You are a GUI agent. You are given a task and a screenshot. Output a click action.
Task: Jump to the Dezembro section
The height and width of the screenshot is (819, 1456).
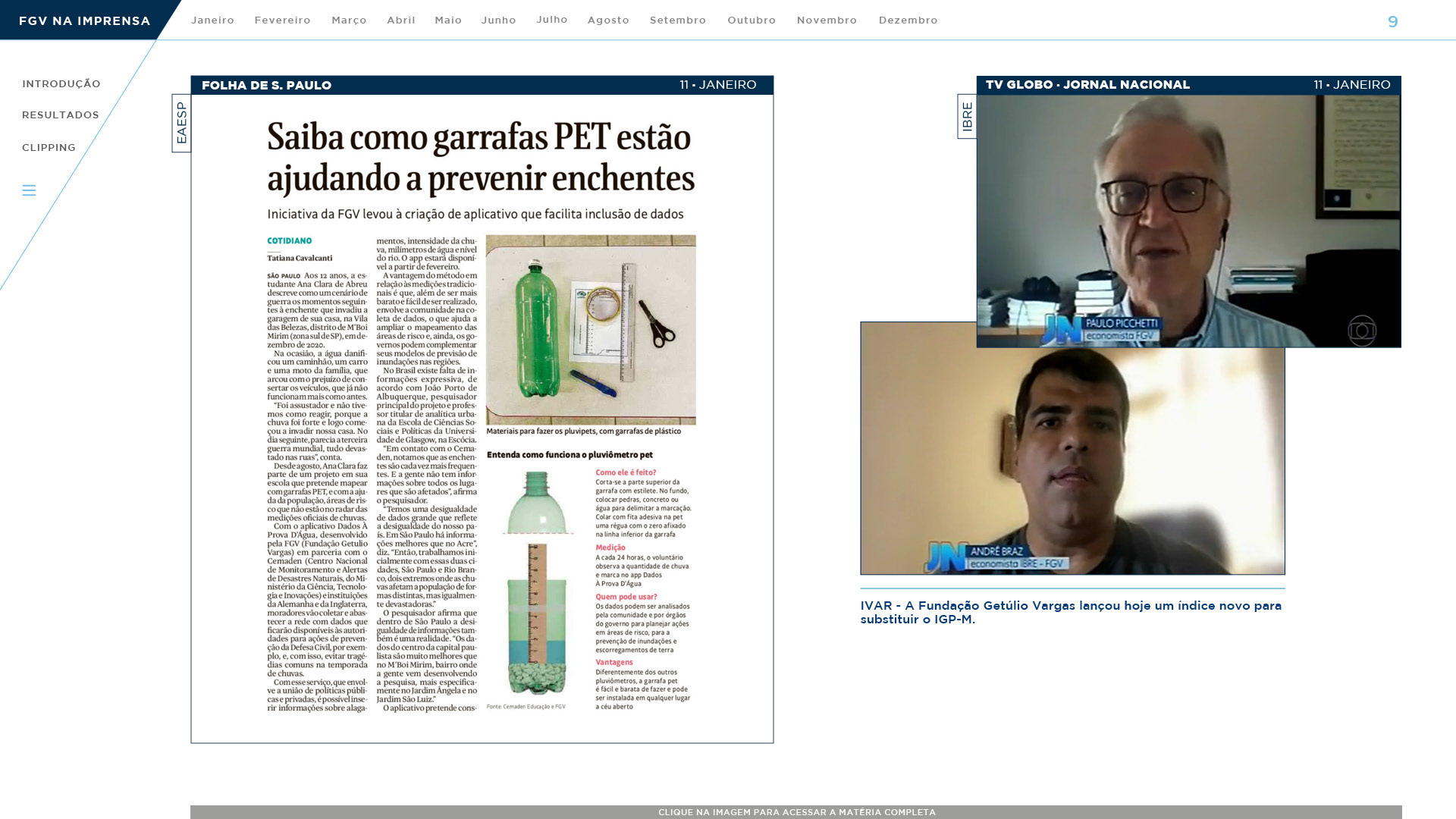pyautogui.click(x=908, y=20)
